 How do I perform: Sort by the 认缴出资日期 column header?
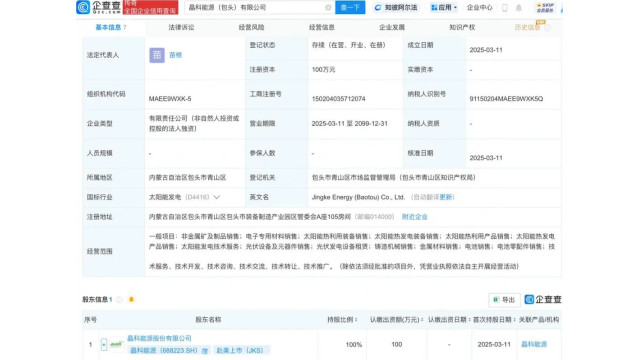coord(449,320)
